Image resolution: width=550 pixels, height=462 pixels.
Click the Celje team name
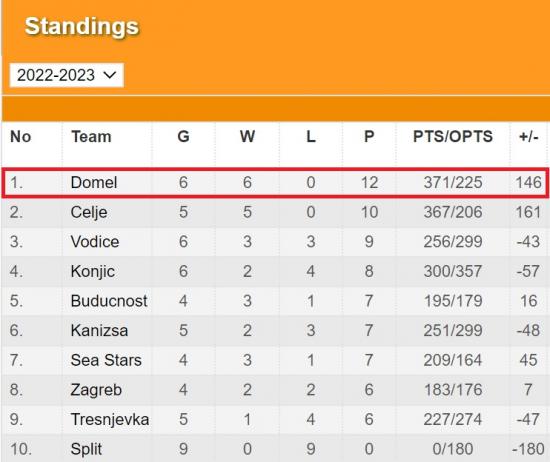pos(89,212)
